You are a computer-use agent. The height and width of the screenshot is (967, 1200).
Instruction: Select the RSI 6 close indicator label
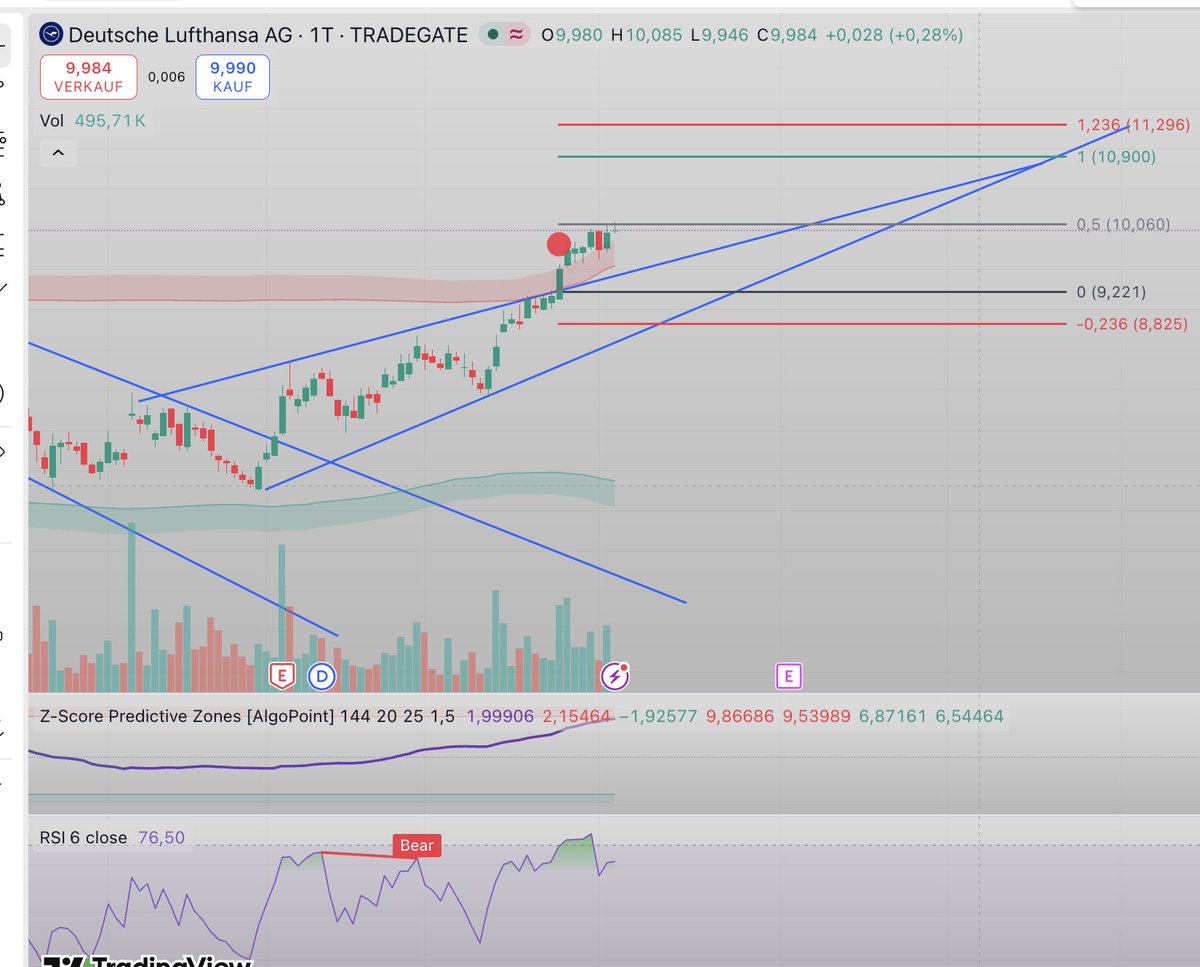(84, 837)
